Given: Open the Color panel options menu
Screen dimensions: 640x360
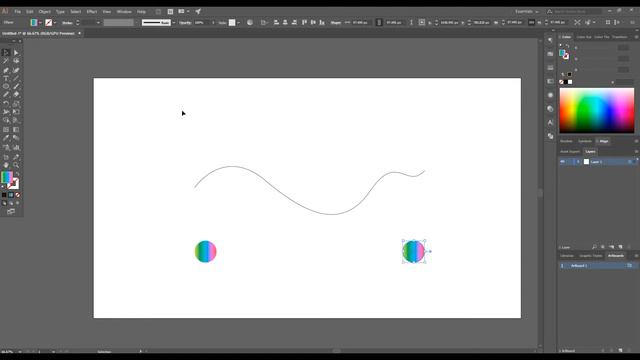Looking at the screenshot, I should (x=636, y=37).
